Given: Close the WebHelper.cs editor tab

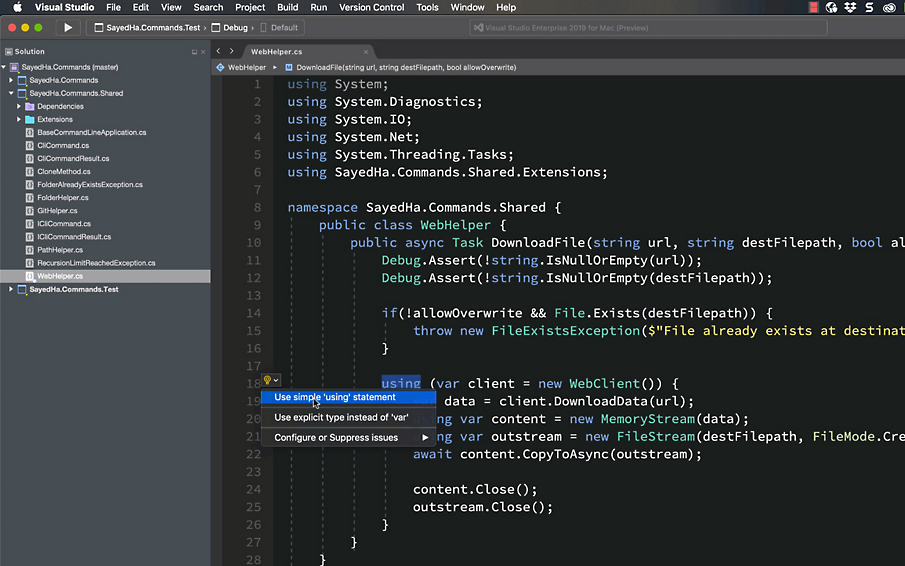Looking at the screenshot, I should click(x=365, y=51).
